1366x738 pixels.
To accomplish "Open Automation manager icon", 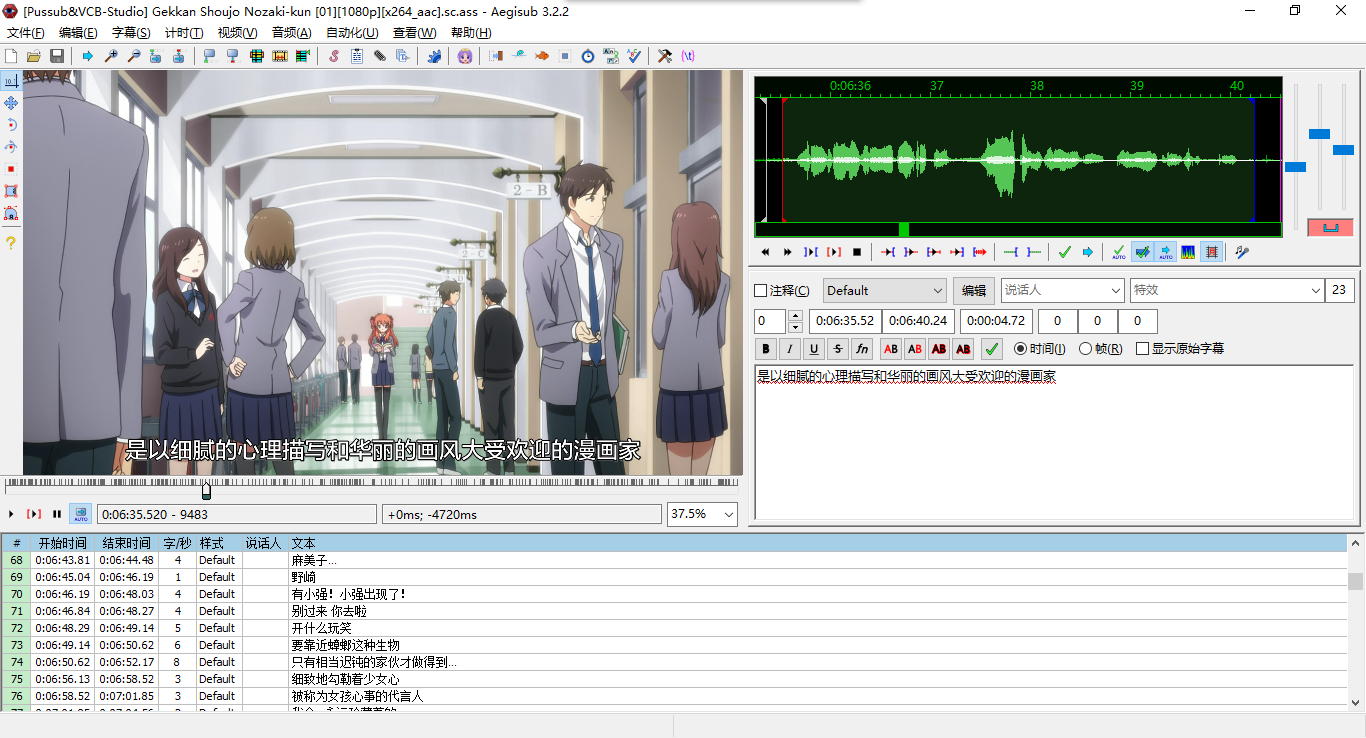I will pyautogui.click(x=434, y=56).
